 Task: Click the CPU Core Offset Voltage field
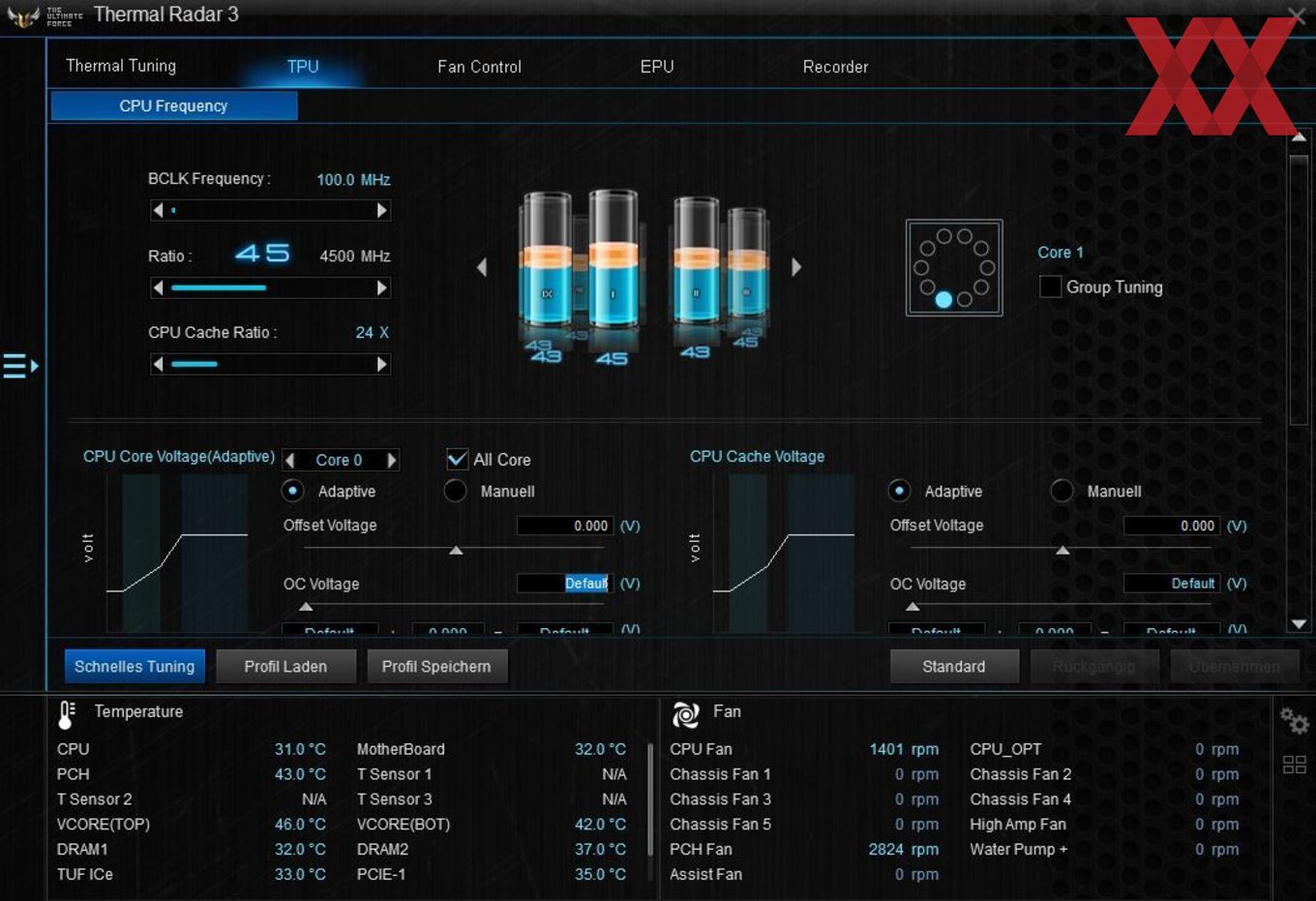tap(564, 526)
